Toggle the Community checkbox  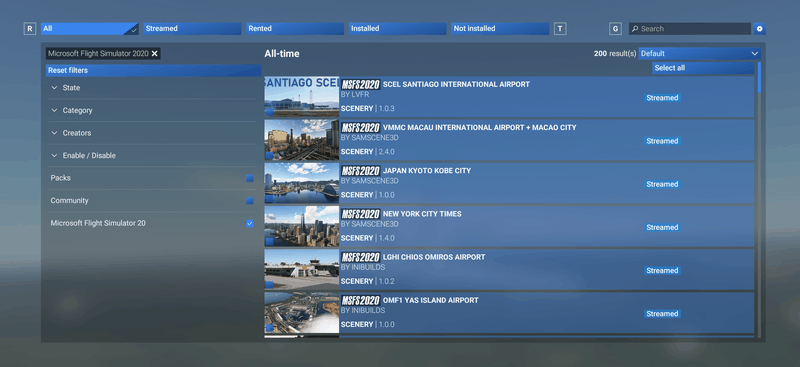point(249,201)
